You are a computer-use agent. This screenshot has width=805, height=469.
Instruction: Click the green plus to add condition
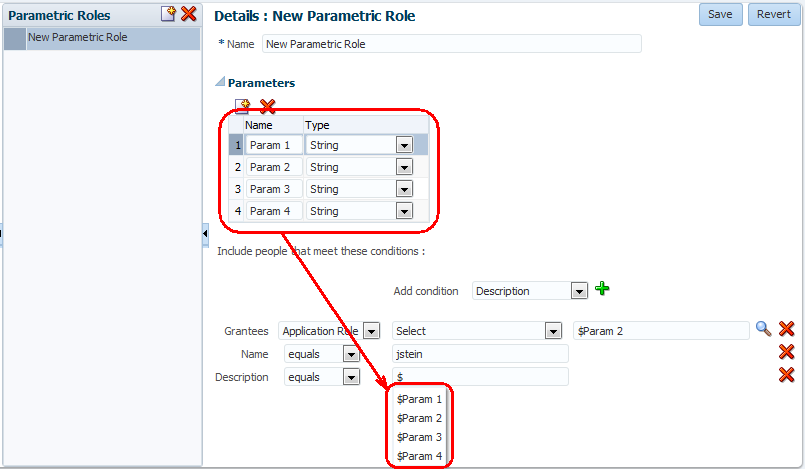[x=602, y=289]
